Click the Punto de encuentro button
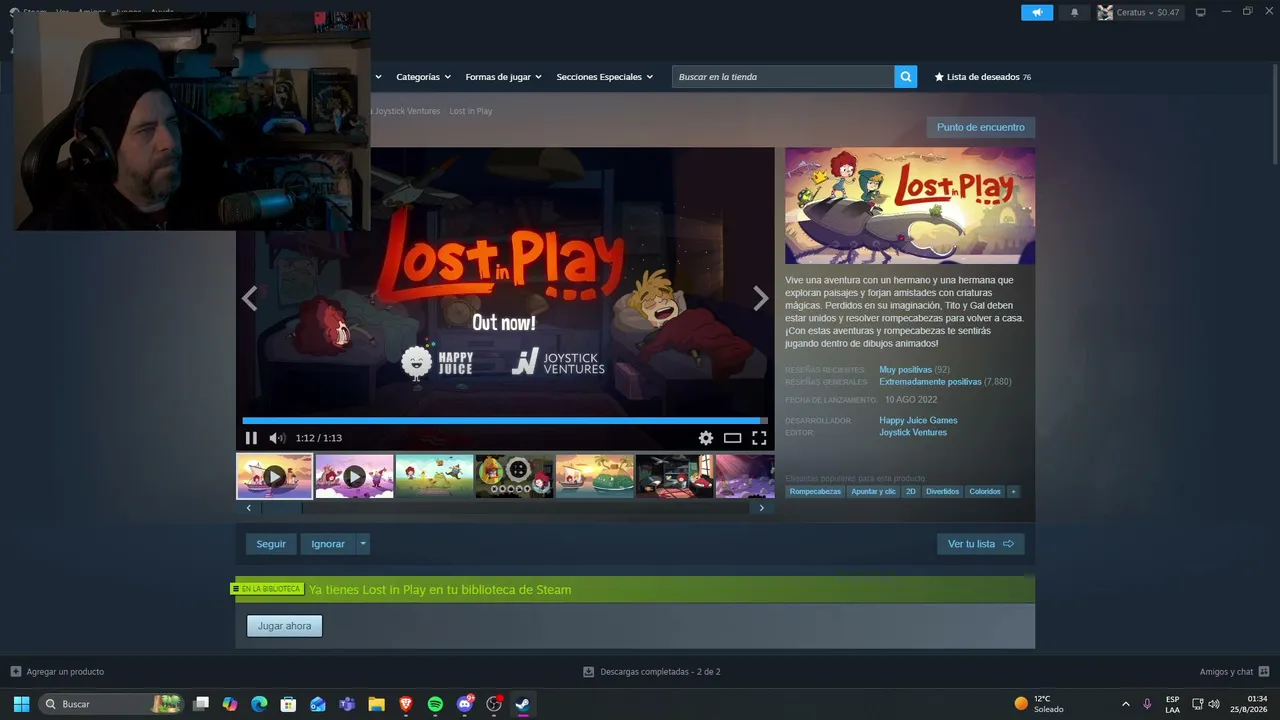1280x720 pixels. coord(981,127)
